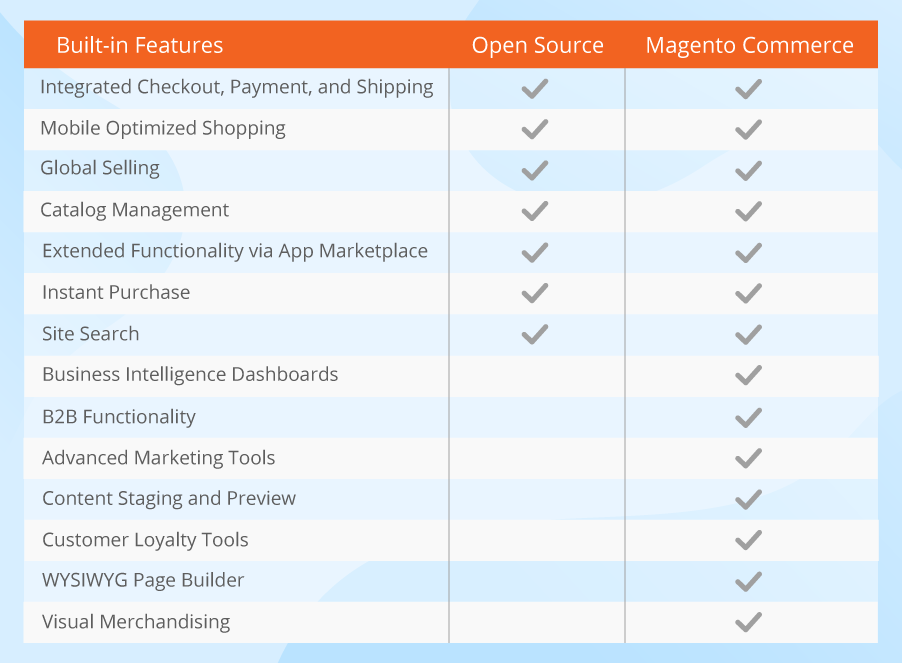
Task: Click empty Open Source cell for B2B Functionality
Action: click(x=537, y=417)
